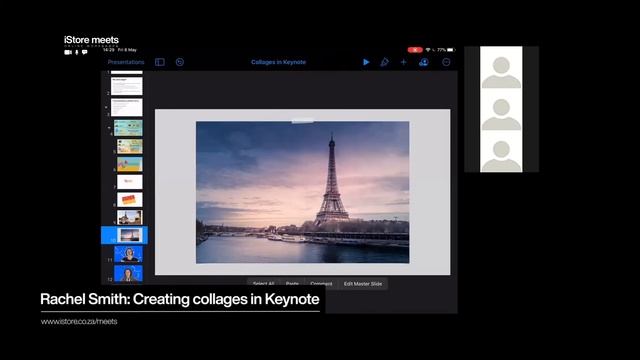Select slide 9 thumbnail
This screenshot has height=360, width=640.
coord(130,217)
